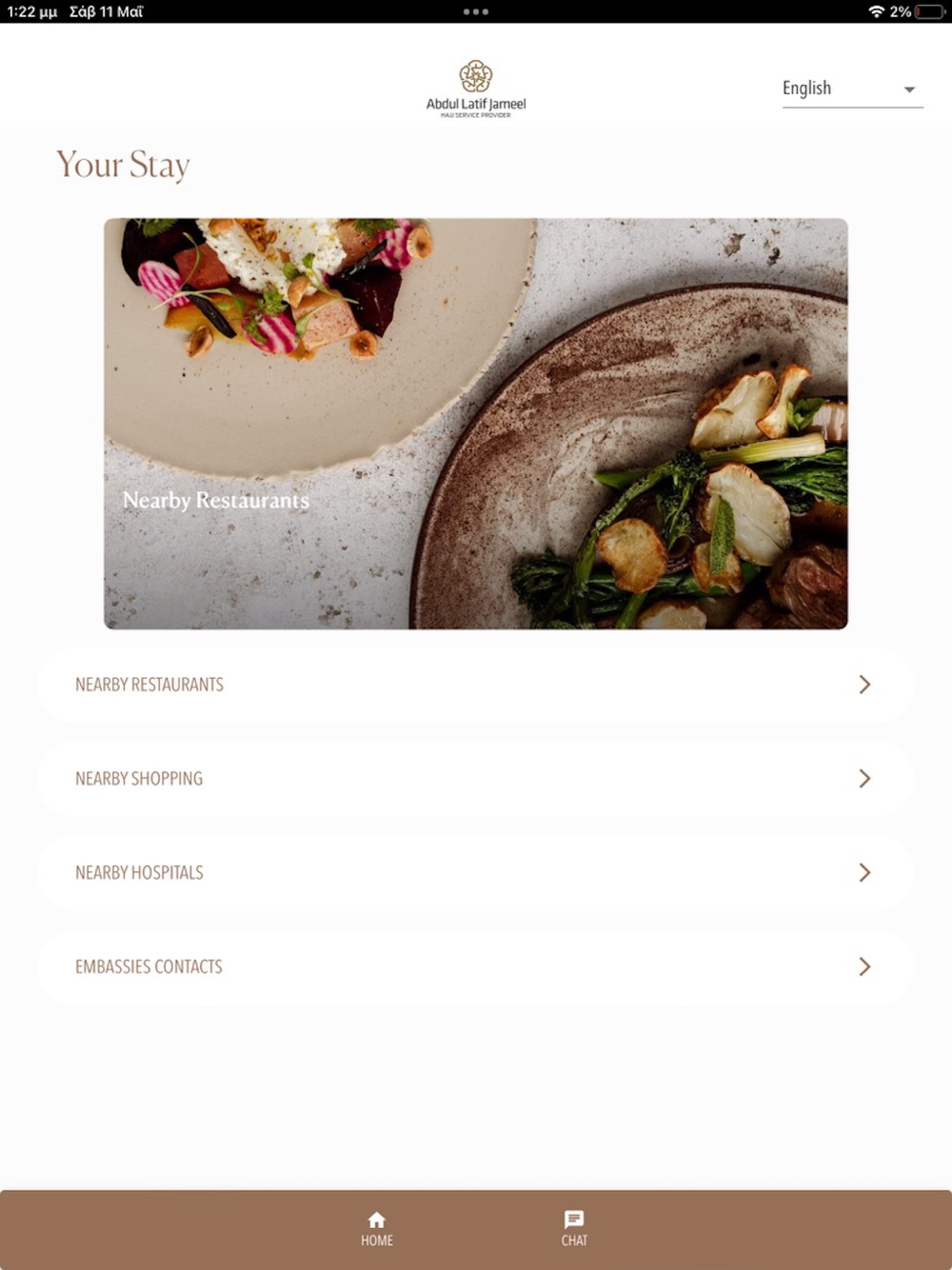Tap the Wi-Fi status icon
Image resolution: width=952 pixels, height=1270 pixels.
pyautogui.click(x=876, y=11)
